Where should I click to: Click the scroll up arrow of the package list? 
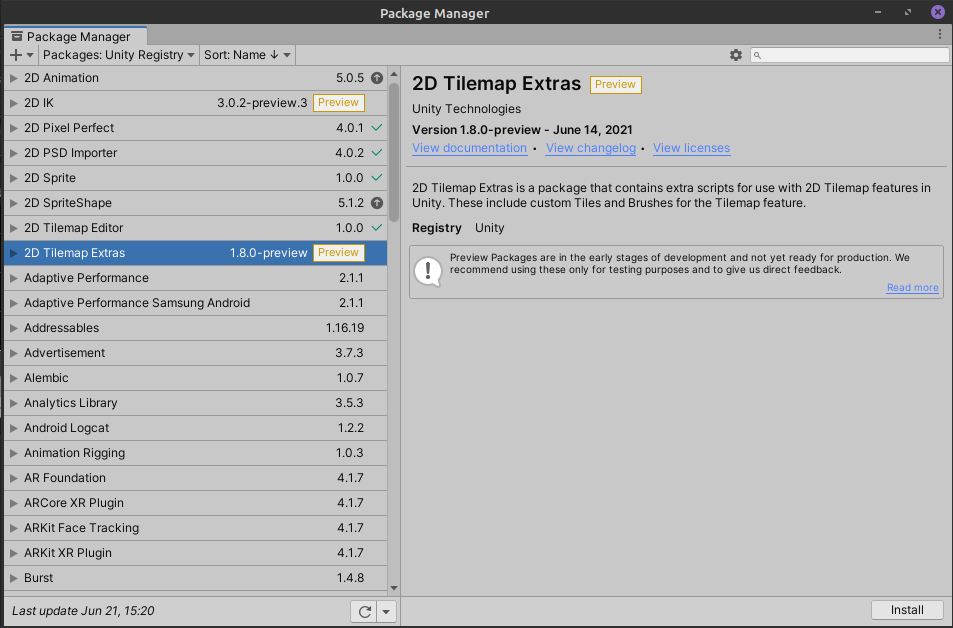point(394,74)
